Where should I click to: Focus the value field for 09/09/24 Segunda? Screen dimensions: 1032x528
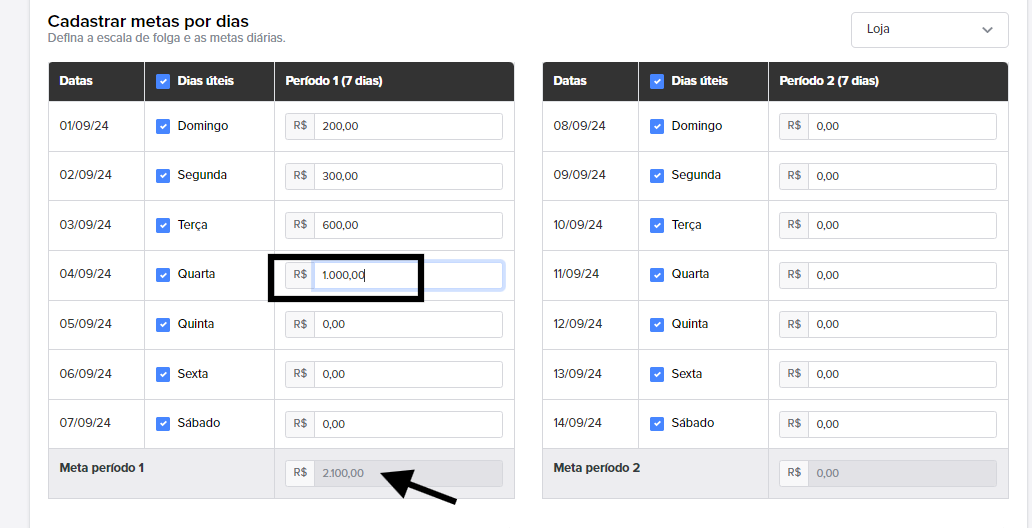902,176
